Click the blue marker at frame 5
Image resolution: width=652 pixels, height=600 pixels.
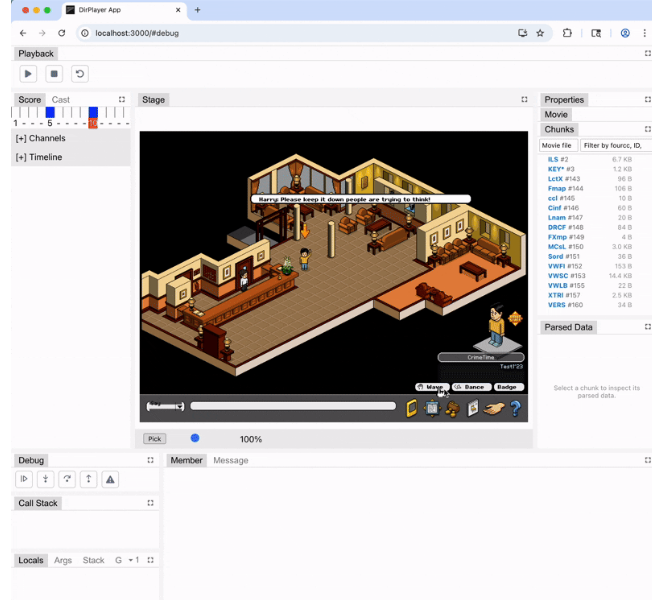pyautogui.click(x=50, y=112)
